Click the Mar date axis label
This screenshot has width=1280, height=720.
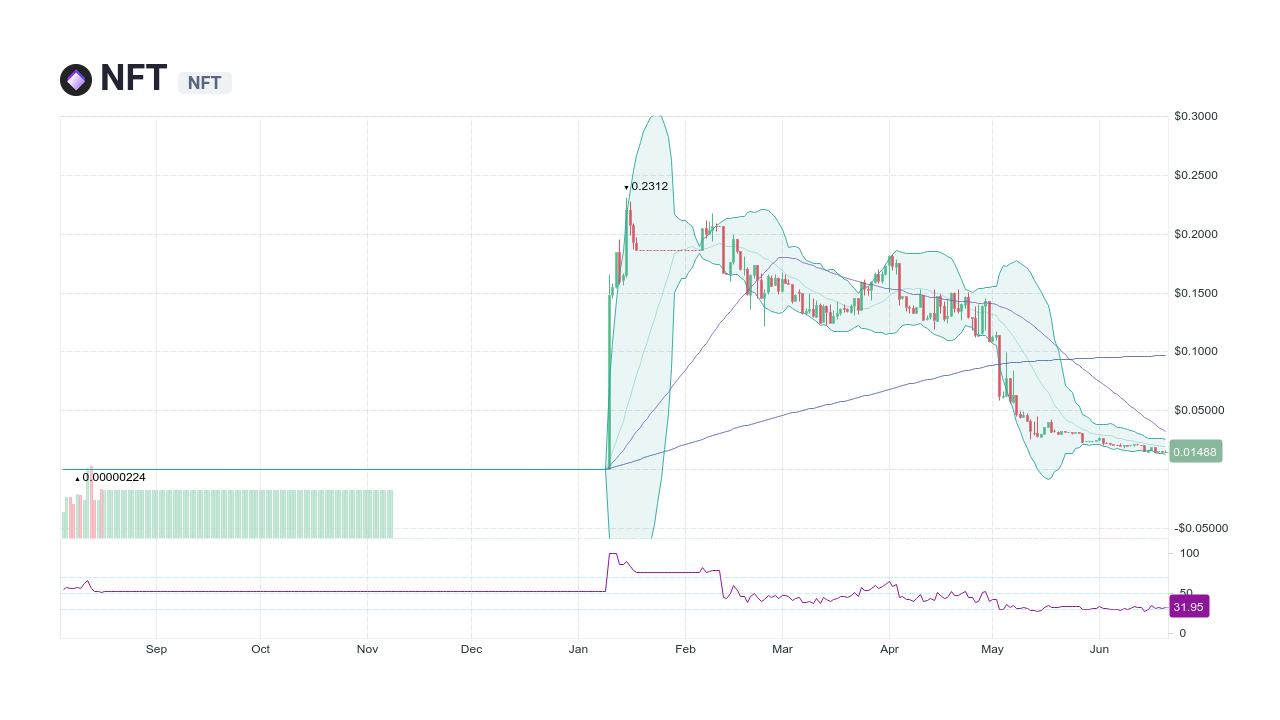(x=782, y=649)
